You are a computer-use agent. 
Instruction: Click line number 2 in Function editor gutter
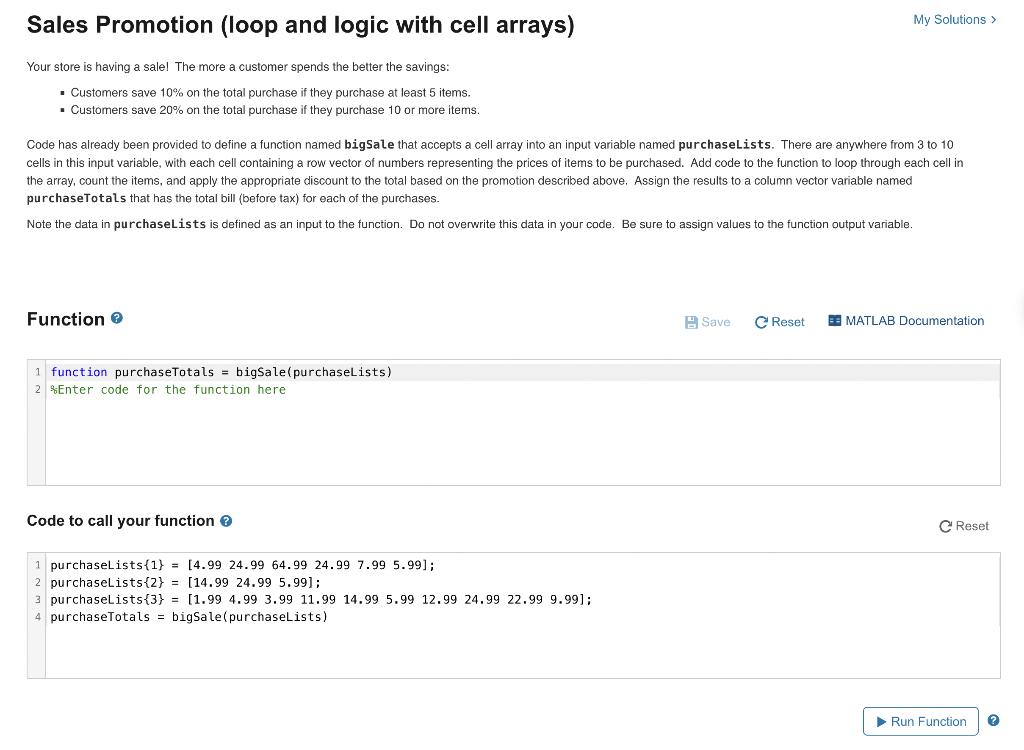click(x=37, y=389)
